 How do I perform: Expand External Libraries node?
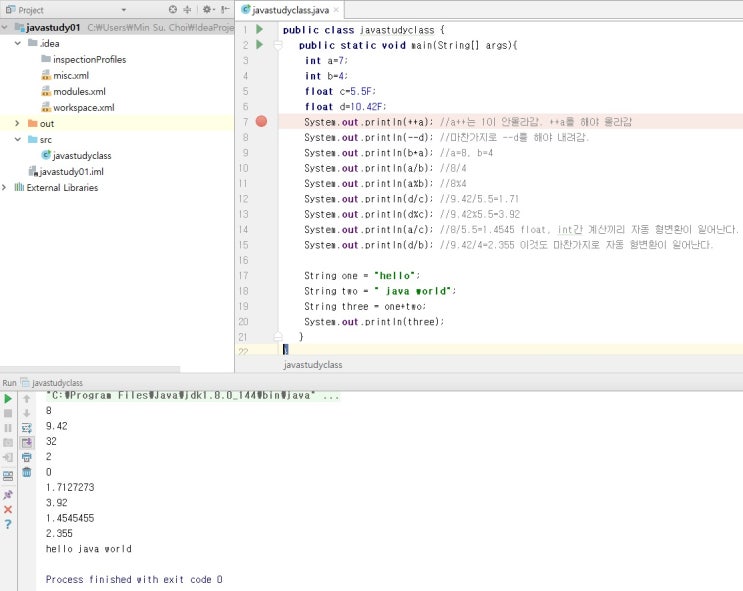coord(5,187)
